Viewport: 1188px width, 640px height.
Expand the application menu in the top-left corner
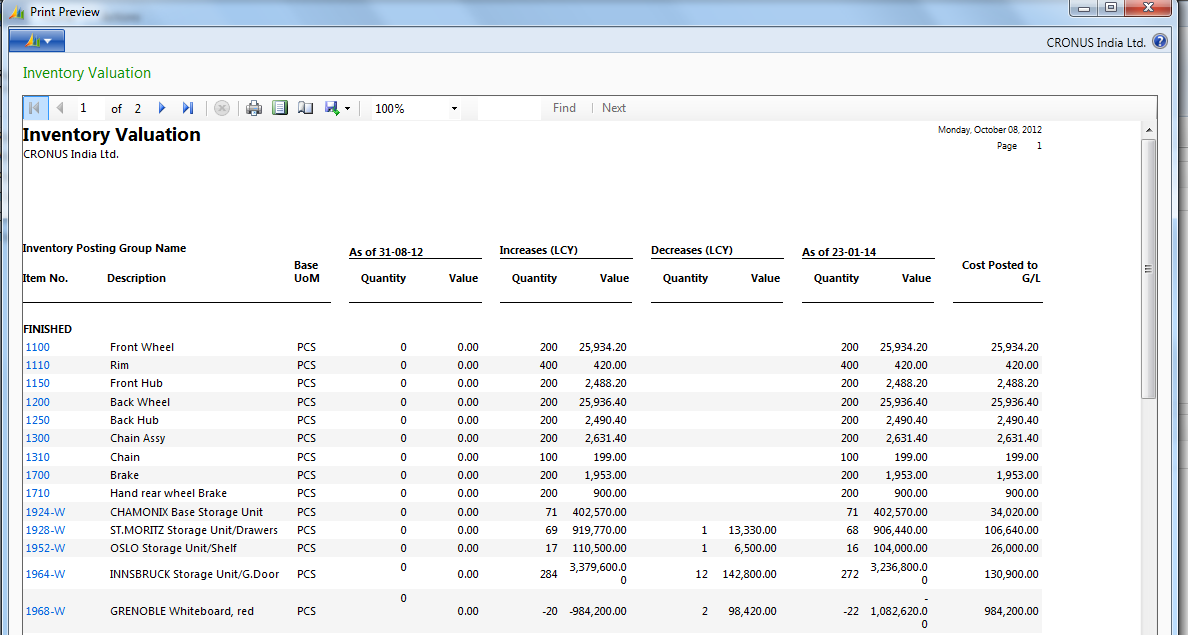pos(36,40)
